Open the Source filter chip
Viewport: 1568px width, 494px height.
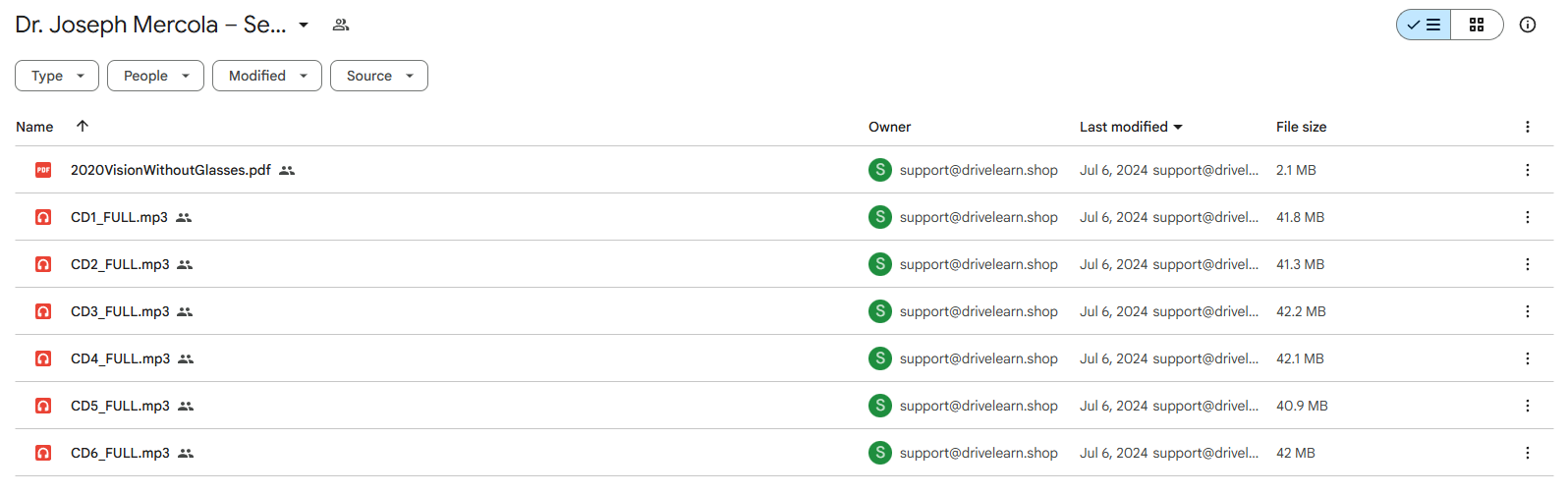point(379,76)
